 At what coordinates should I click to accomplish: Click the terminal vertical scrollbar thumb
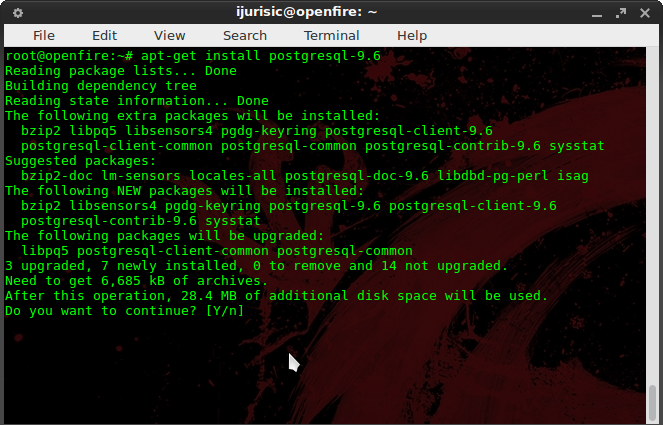click(x=652, y=402)
